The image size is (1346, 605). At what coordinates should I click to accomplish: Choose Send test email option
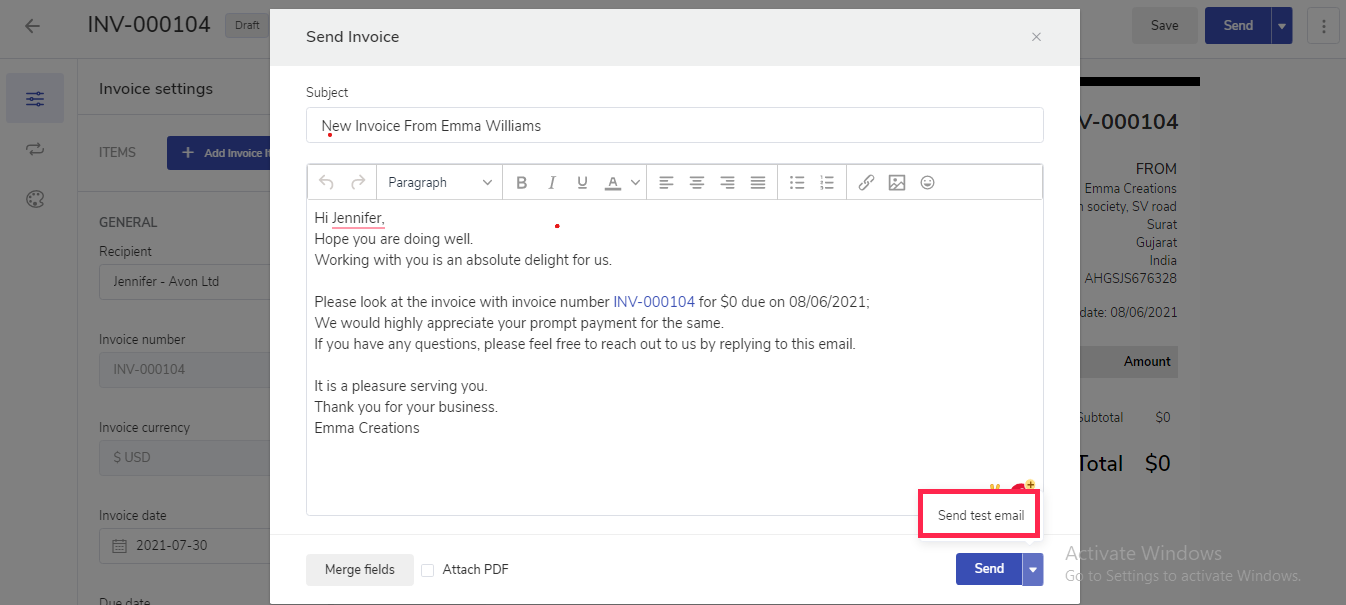pos(980,516)
